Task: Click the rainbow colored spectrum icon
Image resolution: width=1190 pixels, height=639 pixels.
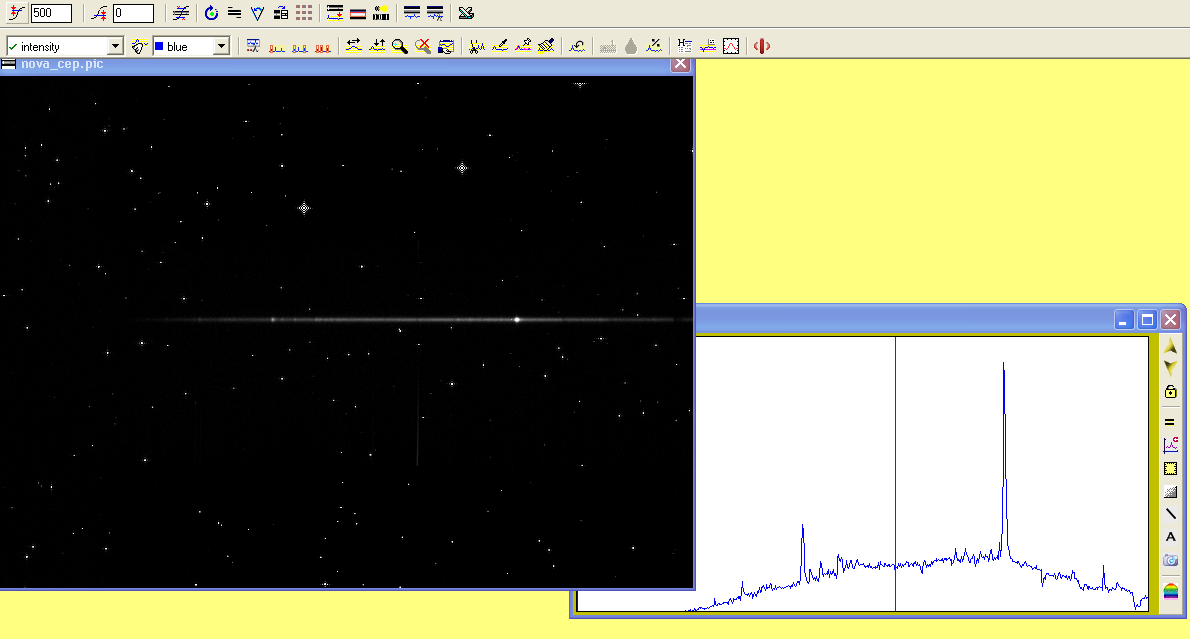Action: coord(1170,591)
